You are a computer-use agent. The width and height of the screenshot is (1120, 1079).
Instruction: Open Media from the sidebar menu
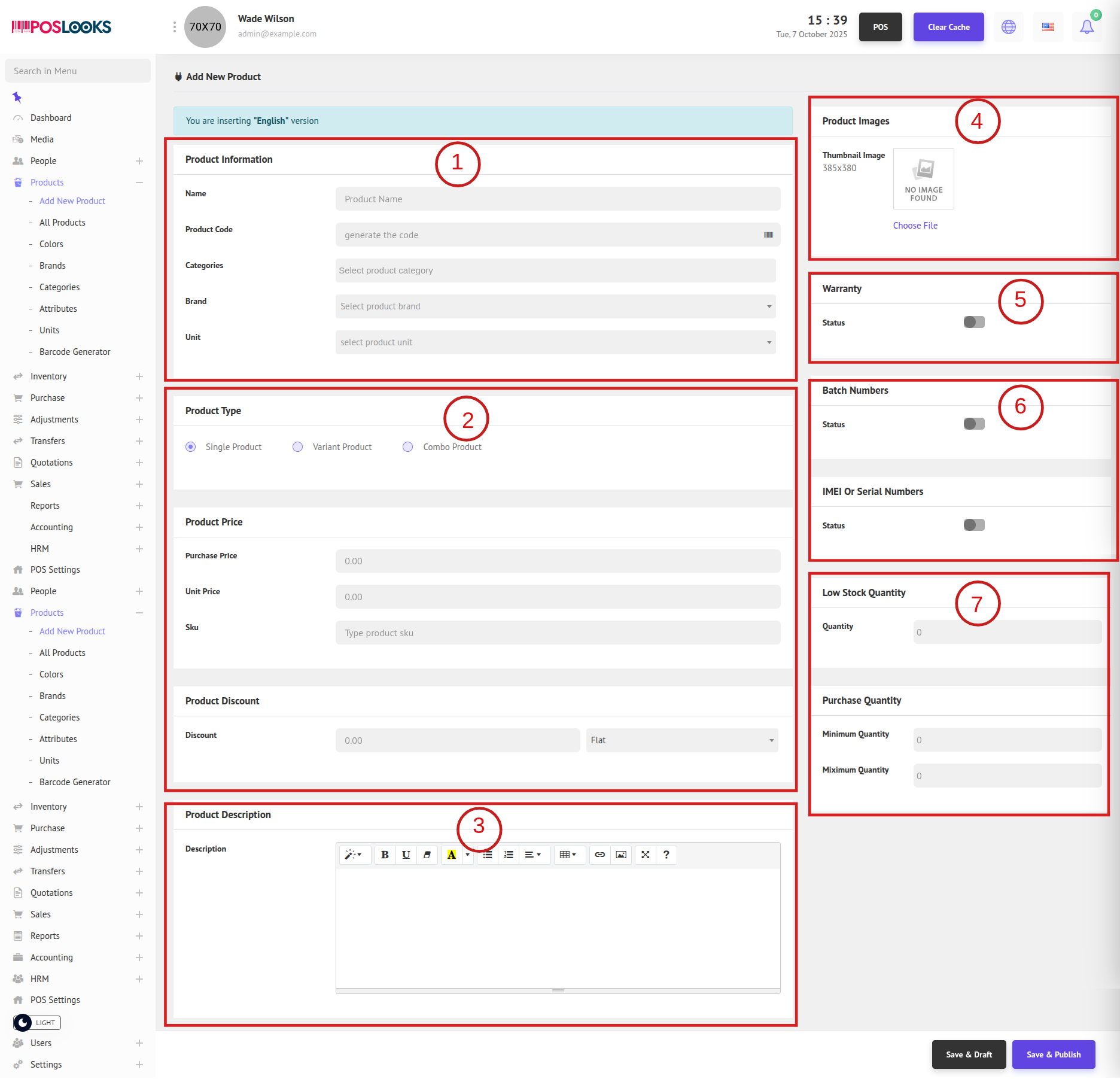click(x=42, y=139)
